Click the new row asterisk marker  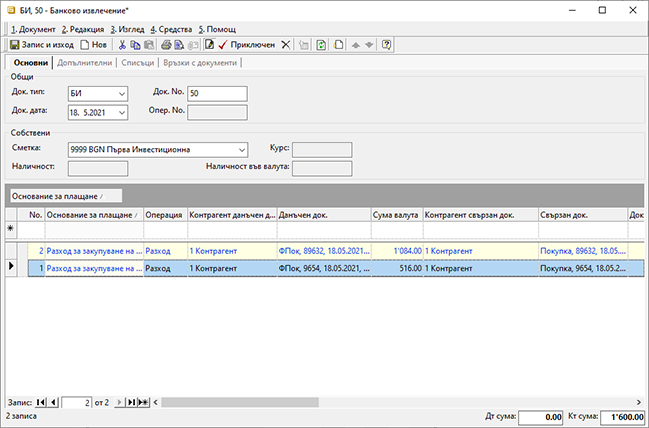[x=11, y=229]
